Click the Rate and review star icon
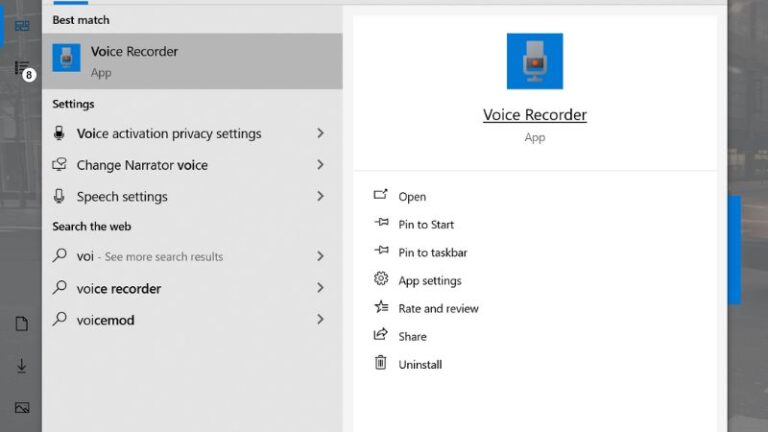The height and width of the screenshot is (432, 768). tap(380, 308)
